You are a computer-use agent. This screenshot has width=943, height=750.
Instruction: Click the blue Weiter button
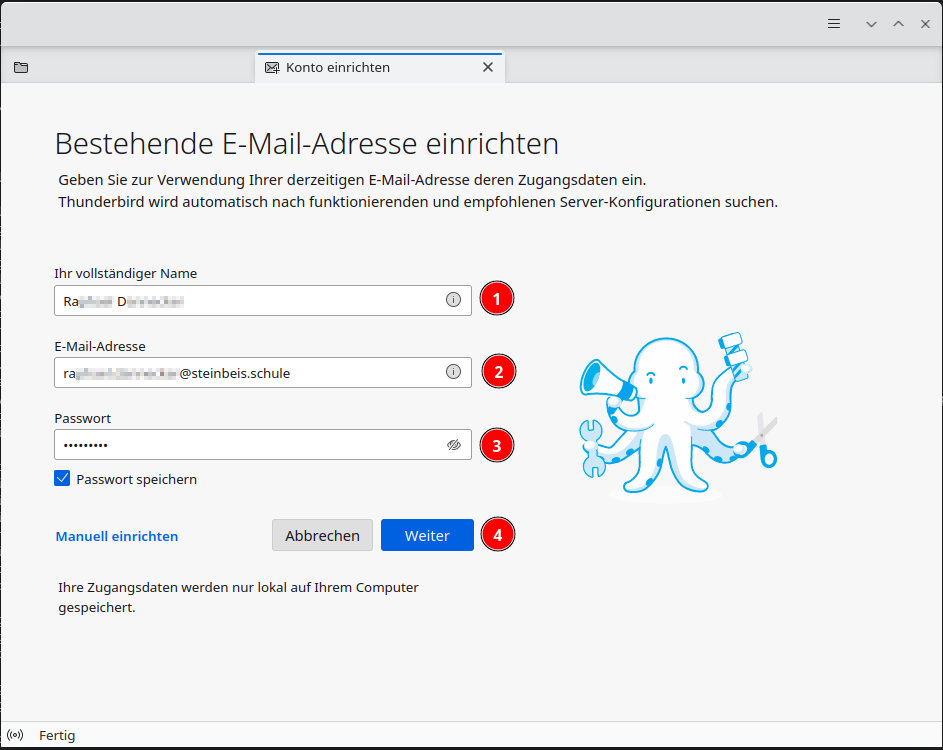click(x=427, y=535)
